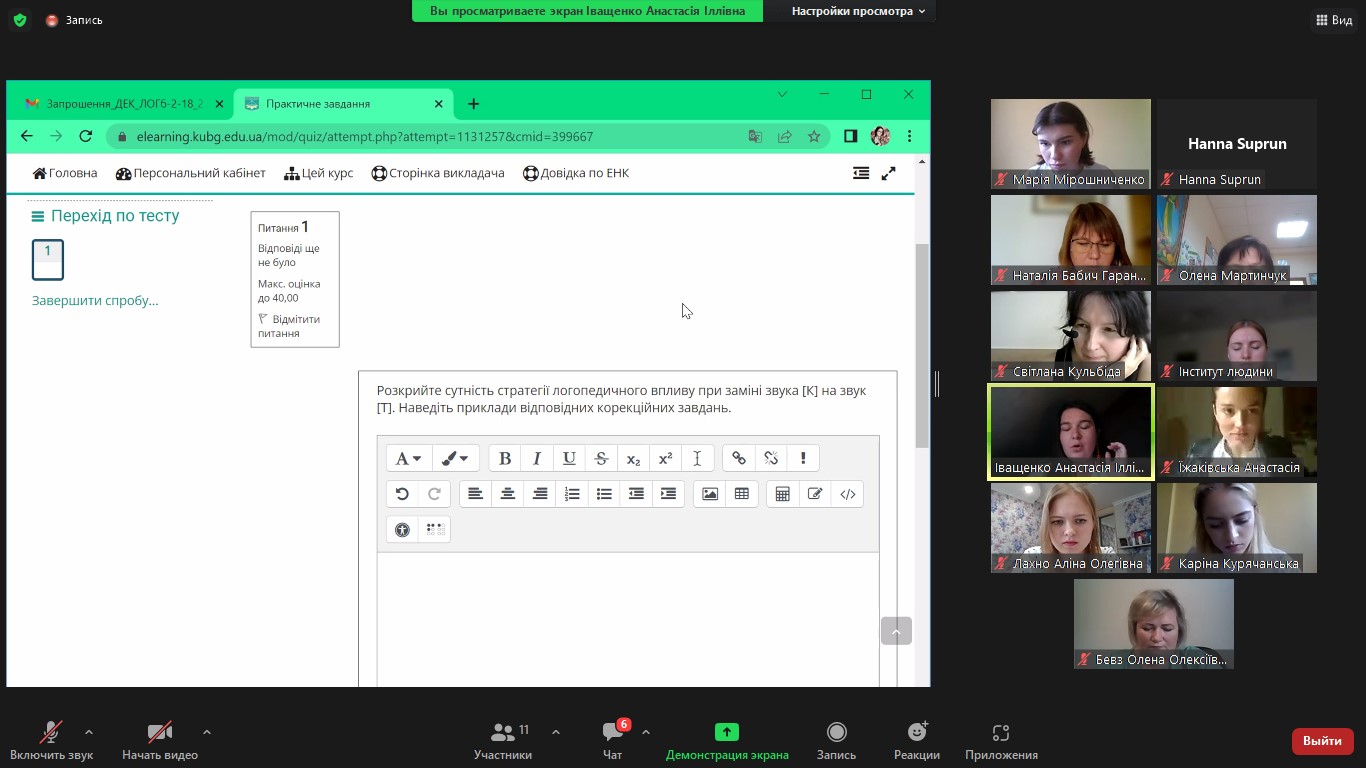Create an unordered bullet list
Screen dimensions: 1366x768
pos(604,494)
